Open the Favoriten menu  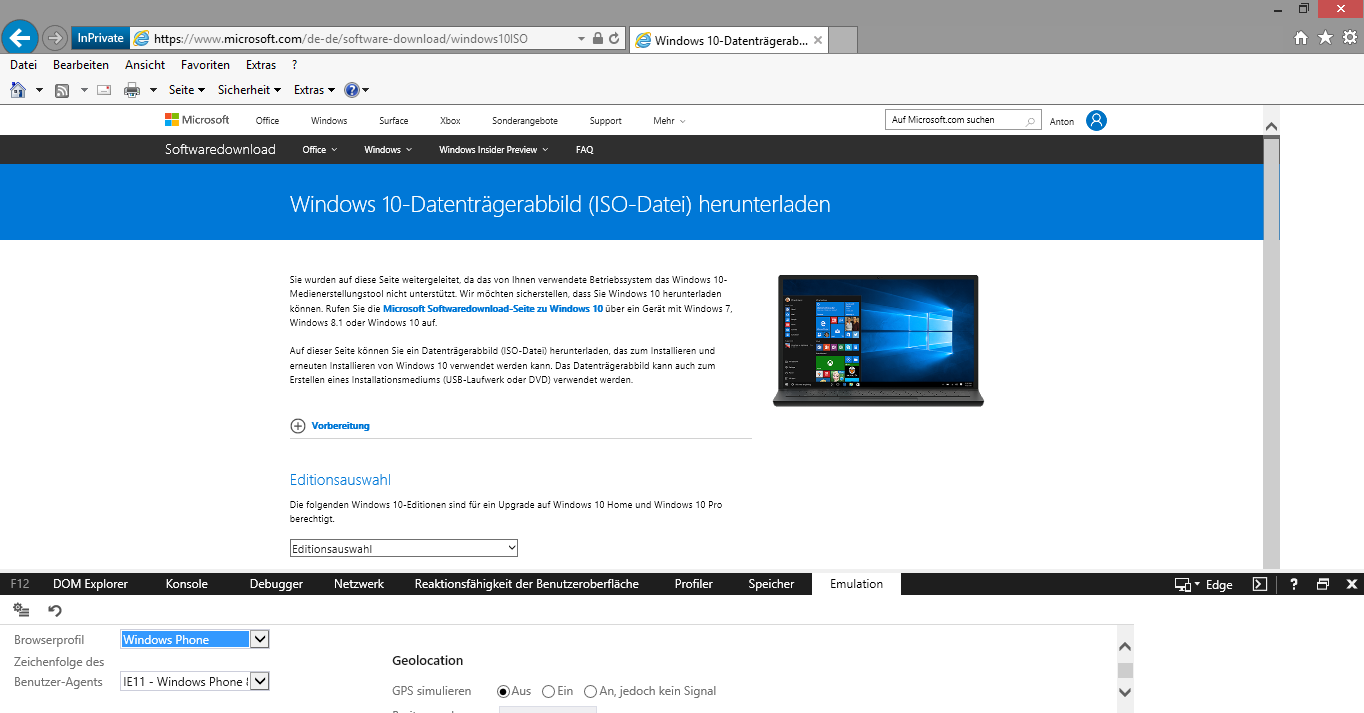coord(205,65)
